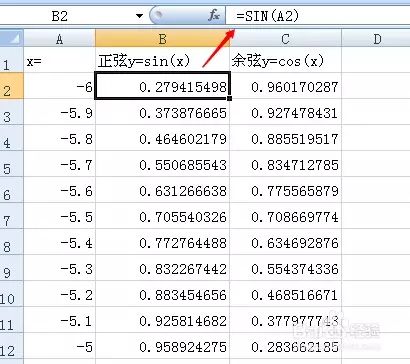
Task: Click the formula bar showing =SIN(A2)
Action: click(318, 16)
